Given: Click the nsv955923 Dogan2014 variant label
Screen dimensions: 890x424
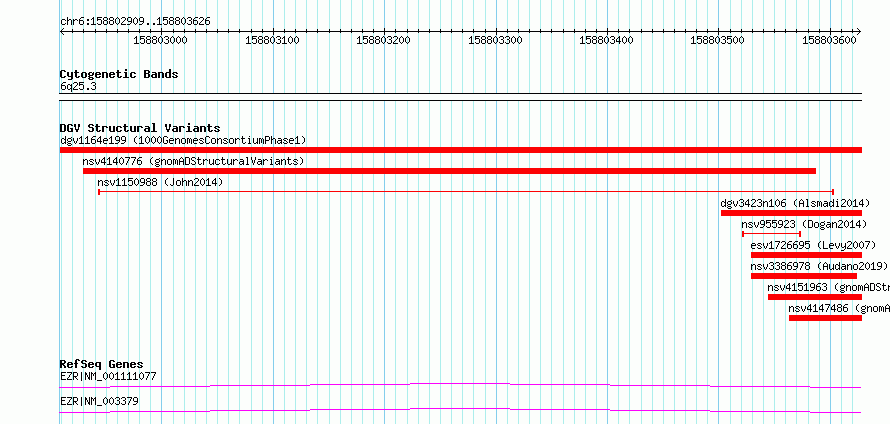Looking at the screenshot, I should pyautogui.click(x=804, y=224).
